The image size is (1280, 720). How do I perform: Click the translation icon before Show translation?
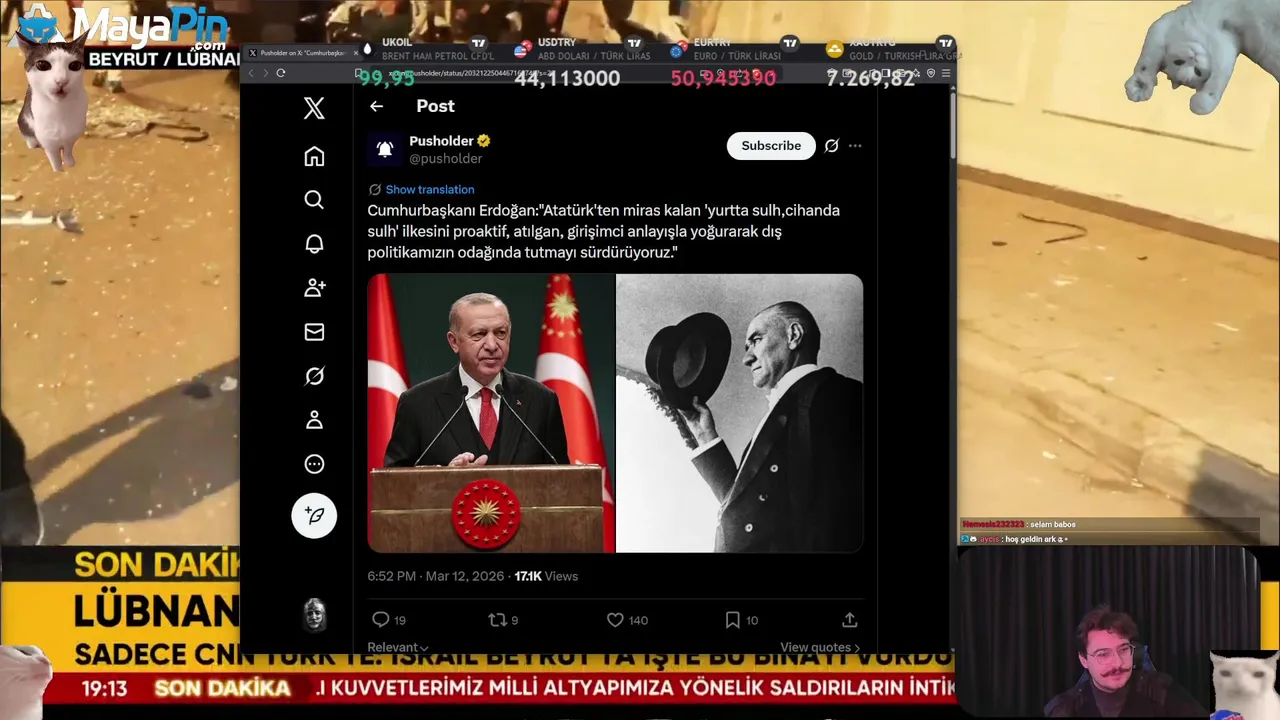click(375, 189)
